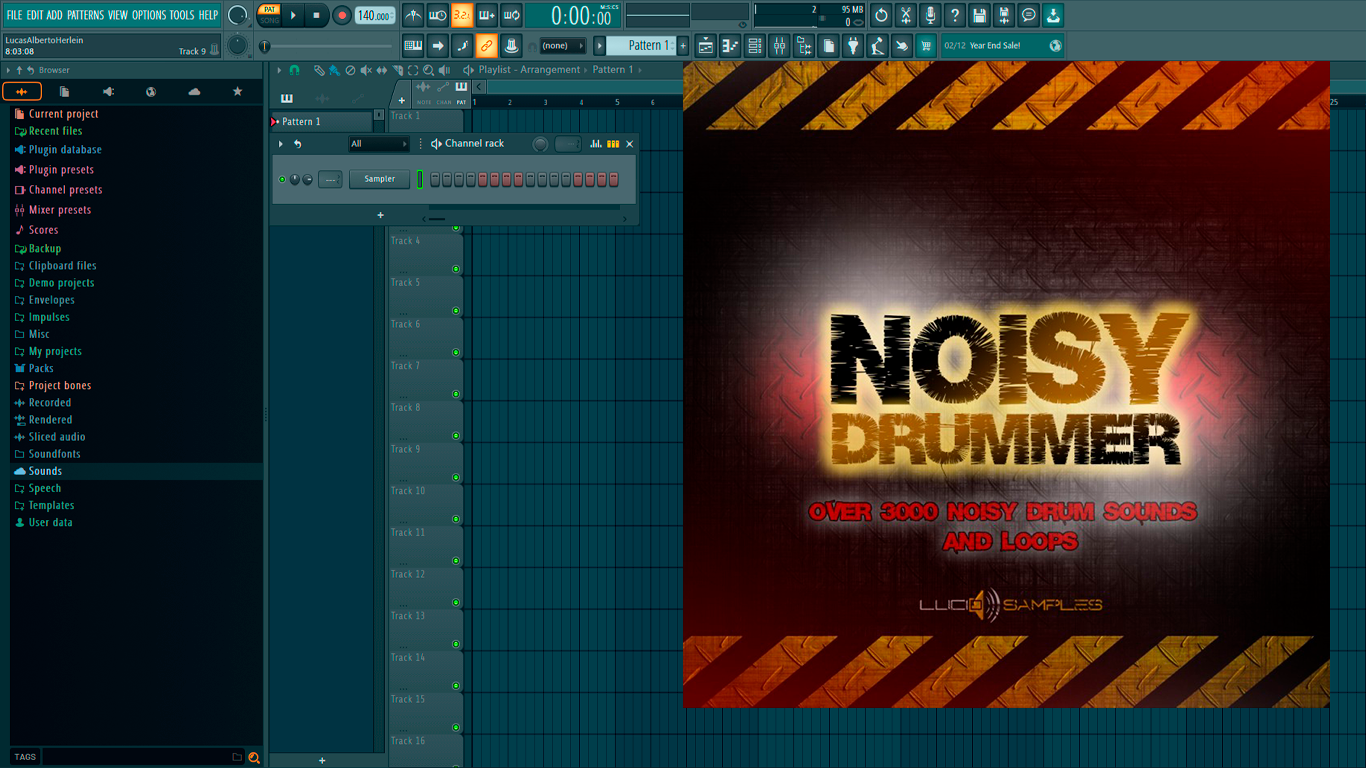The image size is (1366, 768).
Task: Open the audio editor (scissors icon)
Action: click(x=905, y=15)
